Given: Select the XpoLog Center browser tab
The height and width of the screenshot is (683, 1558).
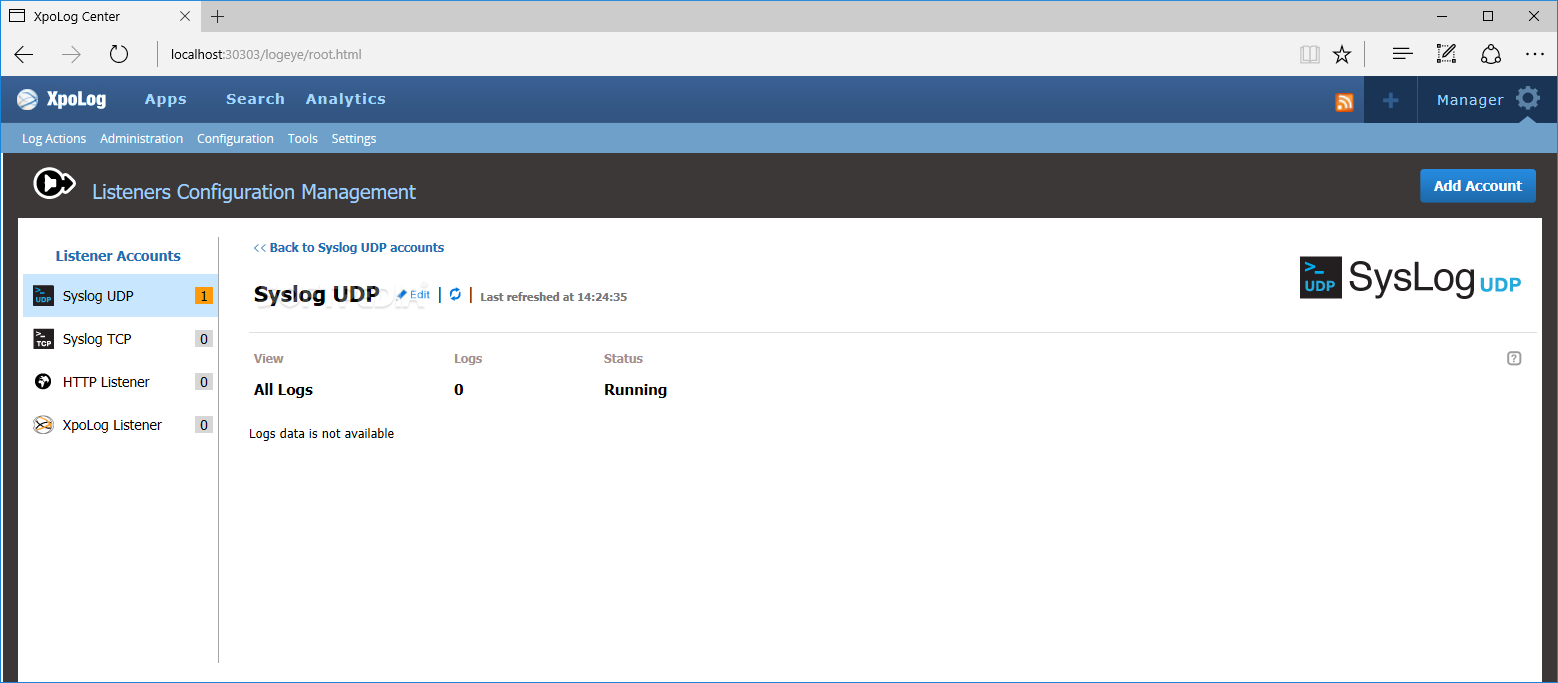Looking at the screenshot, I should [98, 16].
